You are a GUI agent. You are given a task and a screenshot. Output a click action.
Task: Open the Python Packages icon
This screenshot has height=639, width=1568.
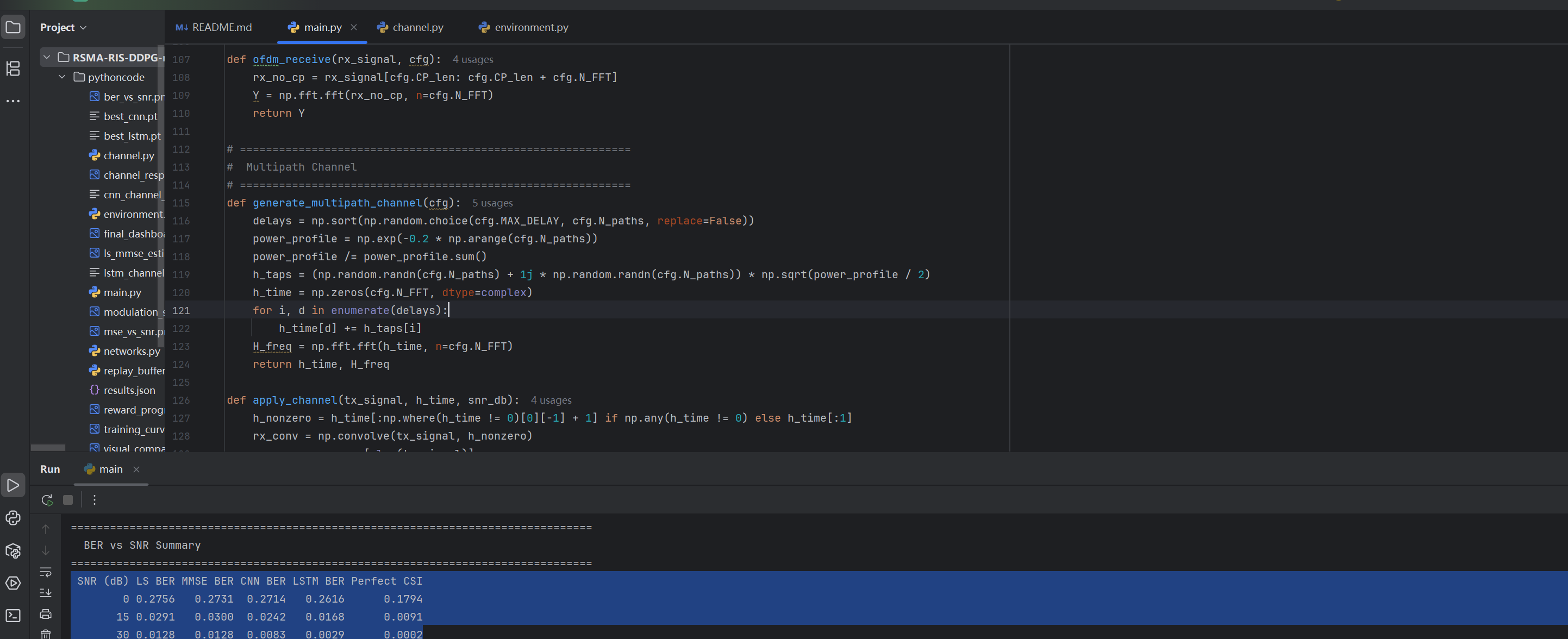coord(13,551)
